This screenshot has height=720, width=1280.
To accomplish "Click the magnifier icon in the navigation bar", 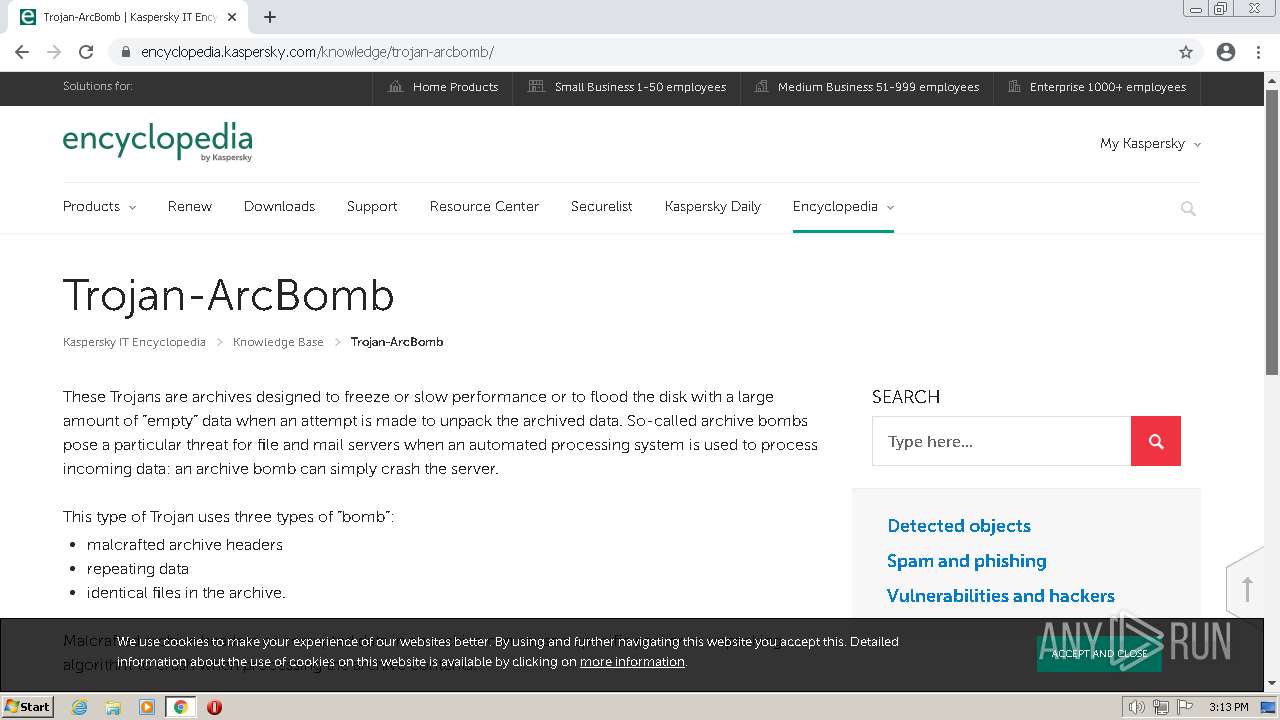I will (1188, 208).
